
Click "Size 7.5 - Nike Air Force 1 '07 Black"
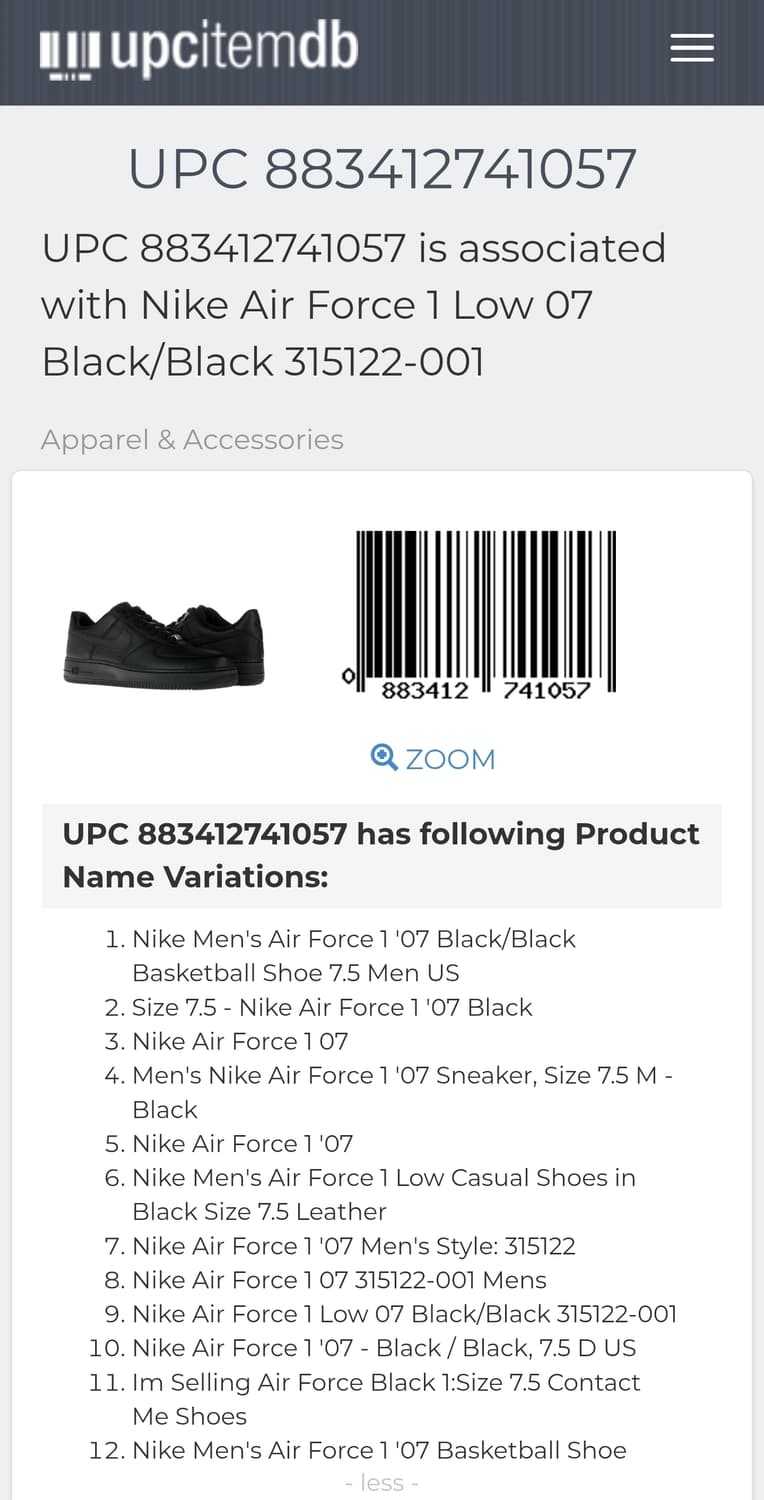[332, 1007]
